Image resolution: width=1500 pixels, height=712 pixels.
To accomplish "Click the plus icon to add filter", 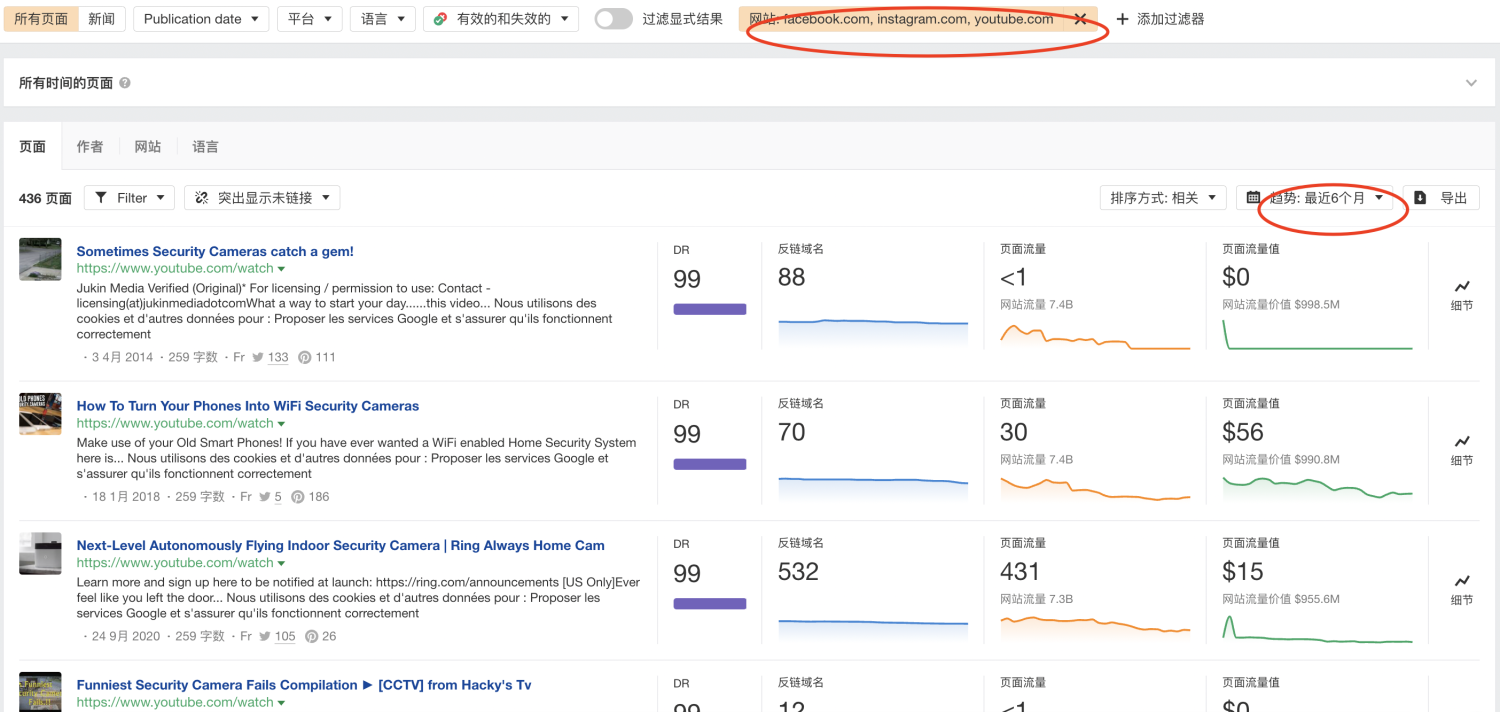I will (x=1122, y=19).
